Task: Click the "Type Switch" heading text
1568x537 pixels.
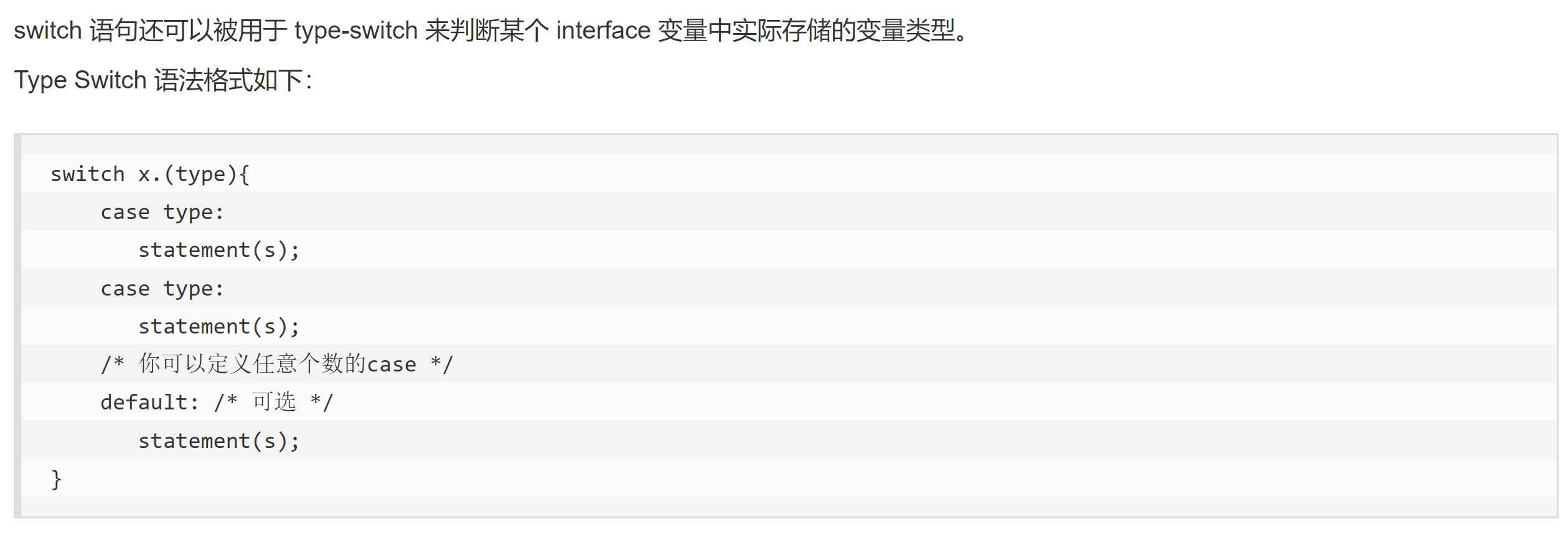Action: (80, 80)
